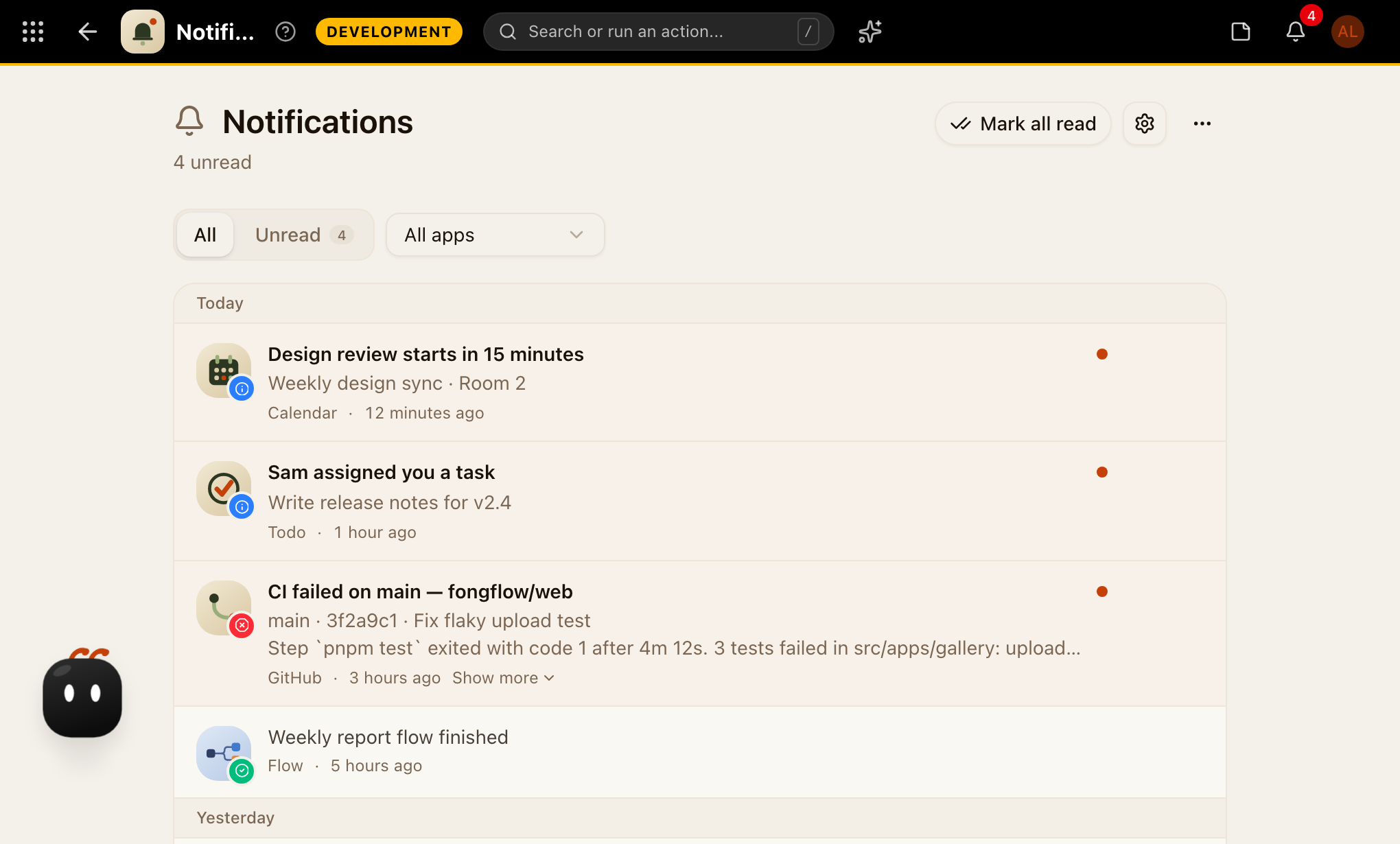Switch to the Unread tab
Screen dimensions: 1400x844
click(304, 235)
